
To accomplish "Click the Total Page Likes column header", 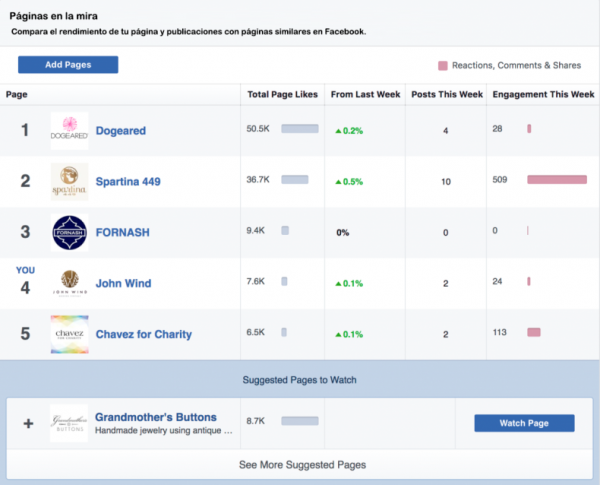I will 283,94.
